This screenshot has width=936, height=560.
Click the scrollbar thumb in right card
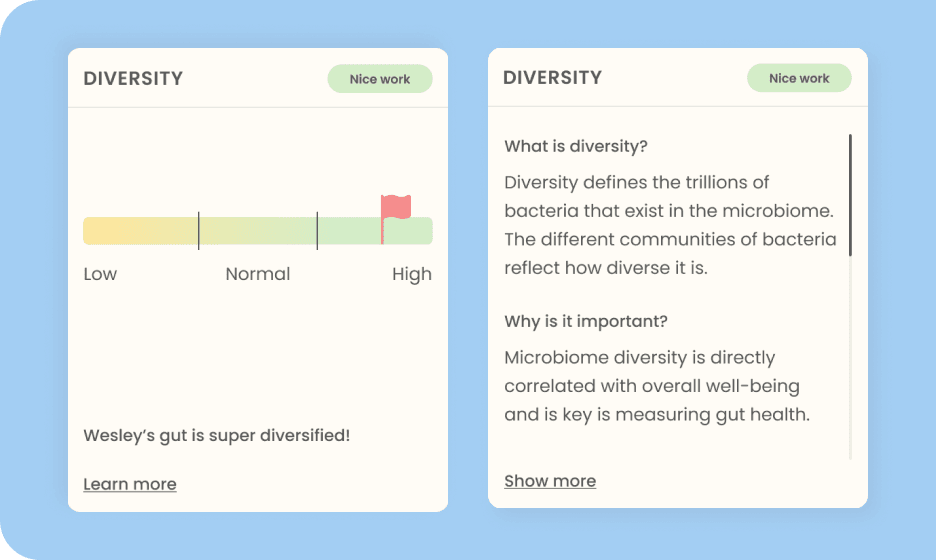pyautogui.click(x=850, y=195)
